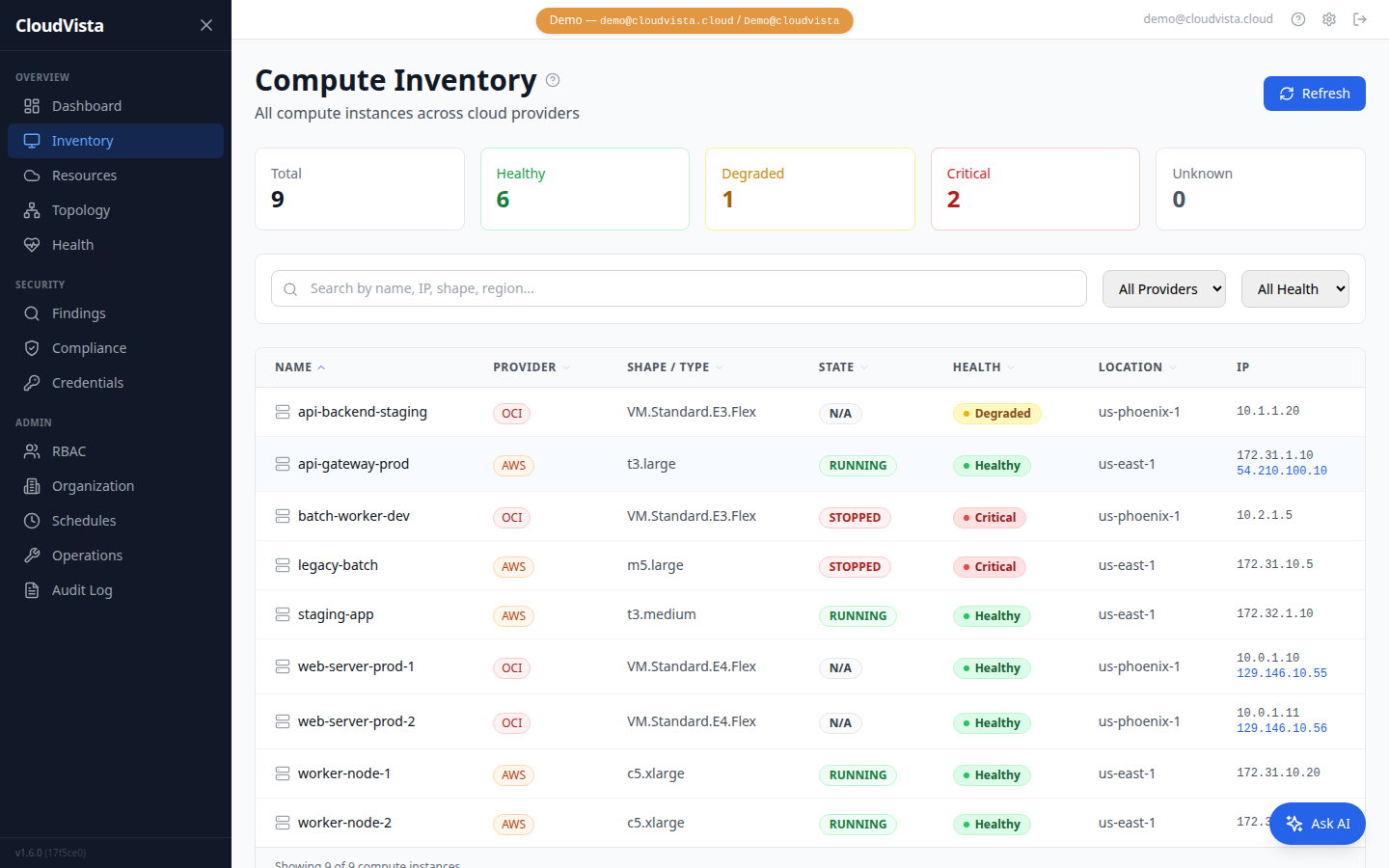The image size is (1389, 868).
Task: Click the help question mark icon
Action: coord(1297,18)
